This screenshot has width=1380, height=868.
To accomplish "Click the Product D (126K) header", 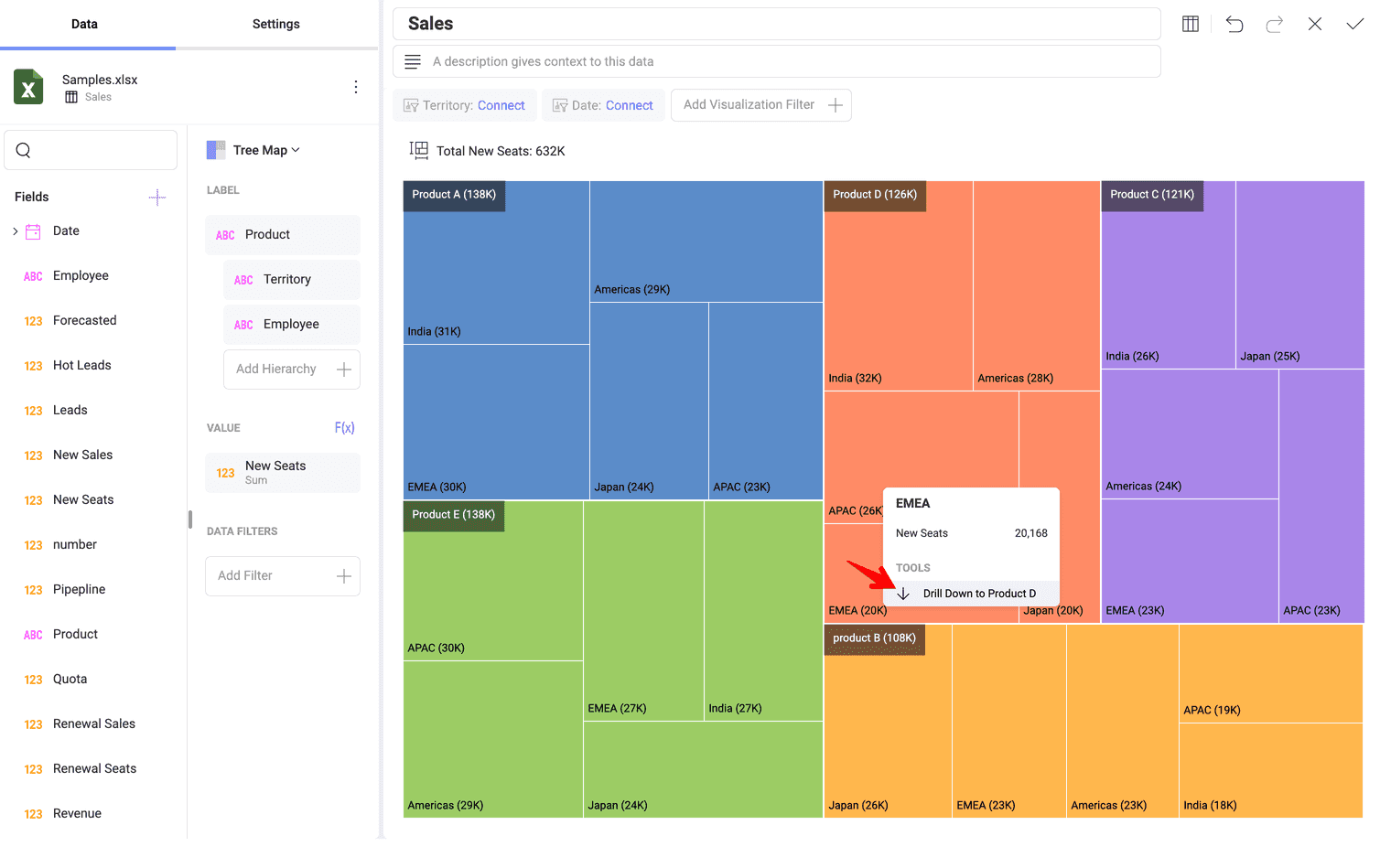I will pos(875,195).
